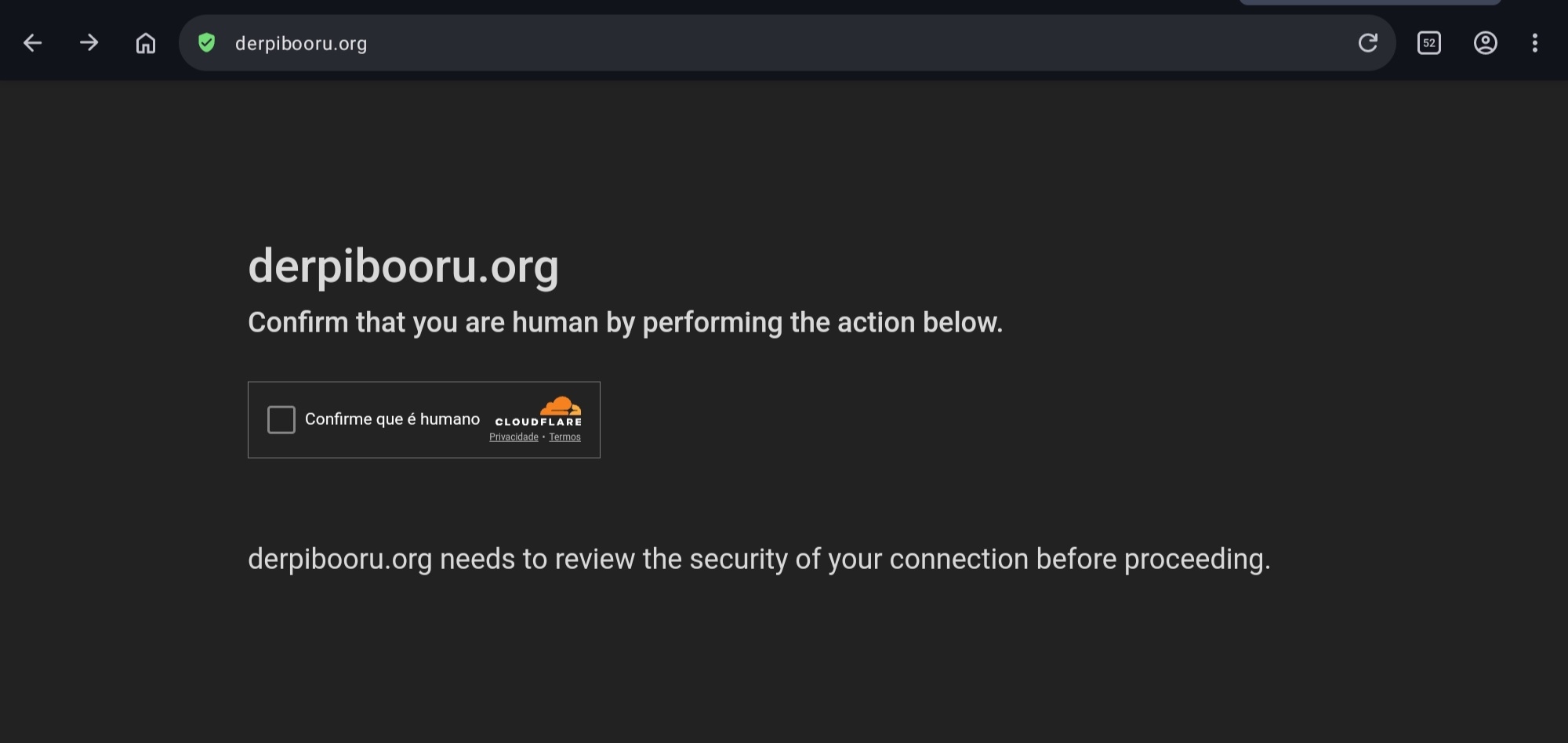The width and height of the screenshot is (1568, 743).
Task: Click the CLOUDFLARE wordmark text
Action: pyautogui.click(x=539, y=422)
